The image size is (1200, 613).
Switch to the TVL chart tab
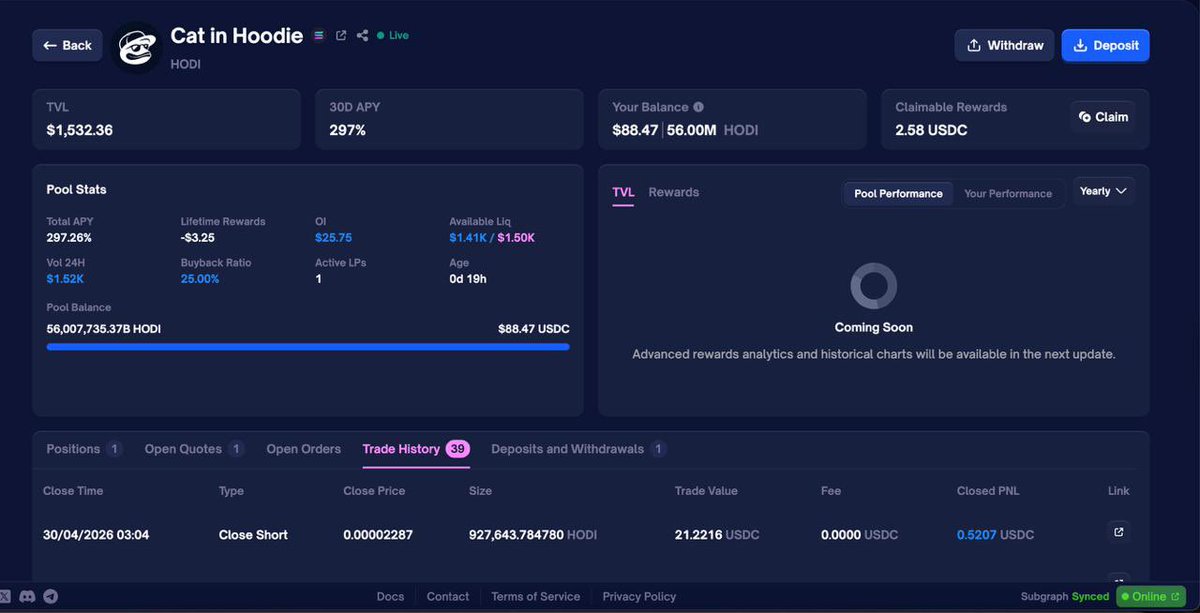(623, 192)
